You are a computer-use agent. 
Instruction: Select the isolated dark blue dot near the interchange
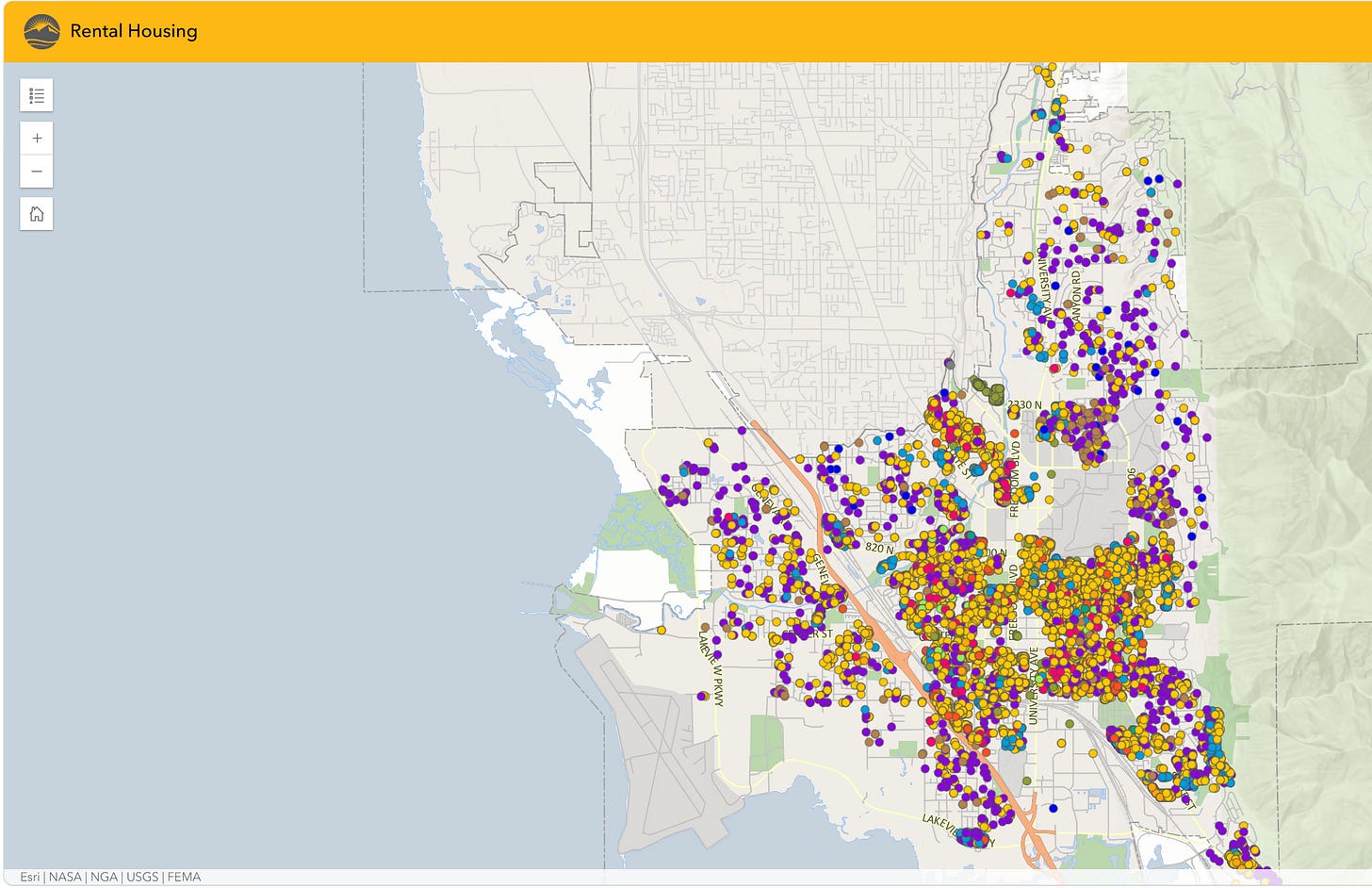point(1053,808)
